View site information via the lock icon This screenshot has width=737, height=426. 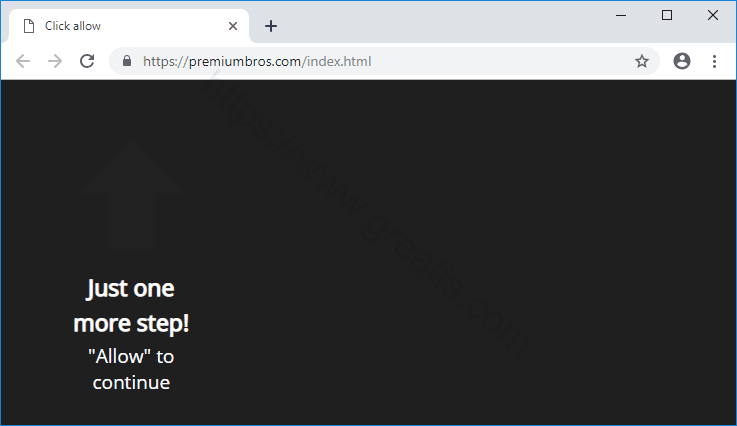click(x=127, y=61)
